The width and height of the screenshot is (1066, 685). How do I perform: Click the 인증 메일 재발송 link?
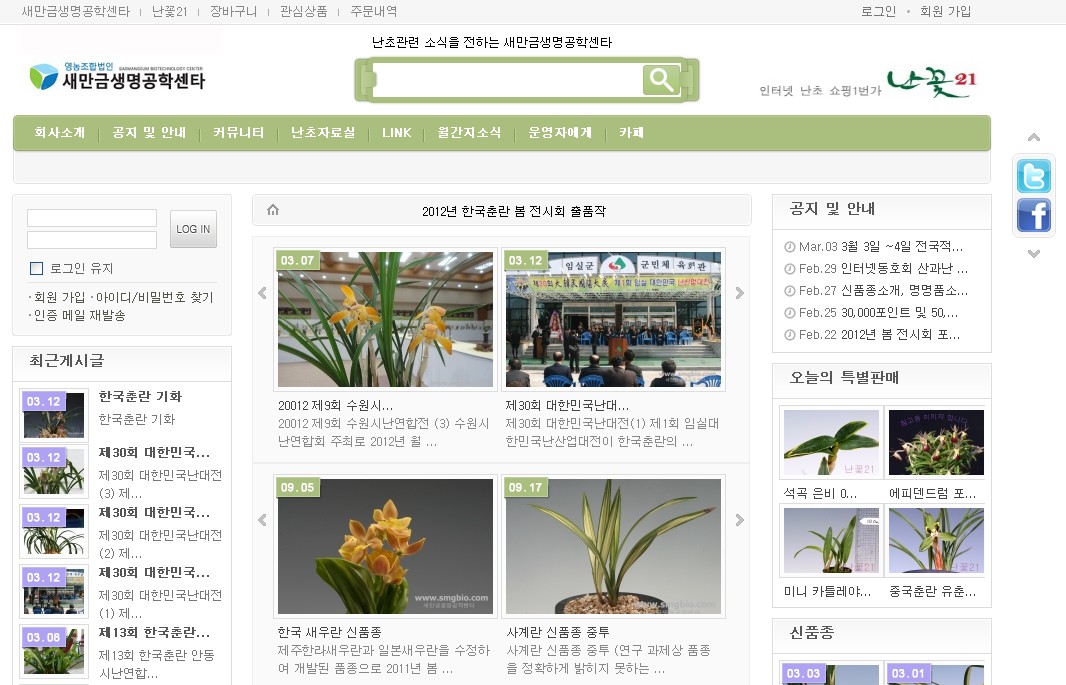click(80, 315)
